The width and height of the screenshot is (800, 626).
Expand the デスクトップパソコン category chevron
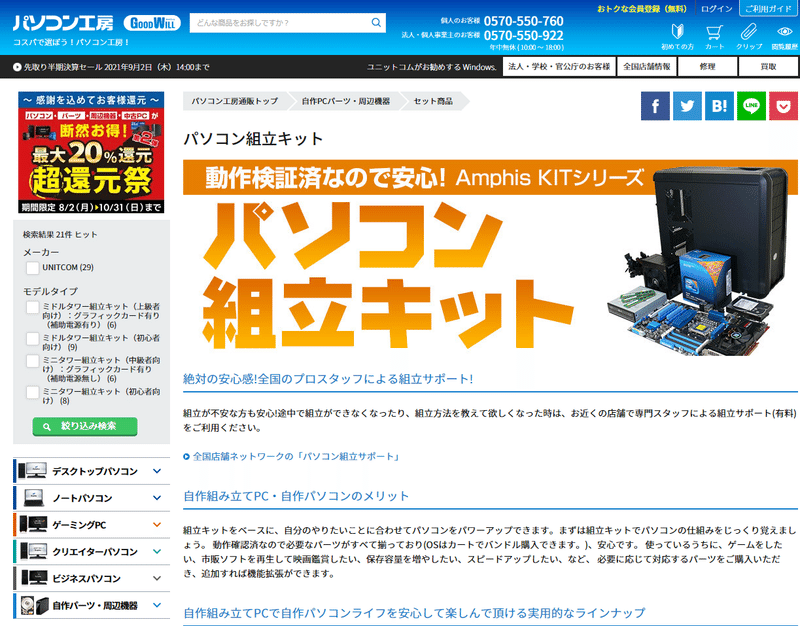157,471
